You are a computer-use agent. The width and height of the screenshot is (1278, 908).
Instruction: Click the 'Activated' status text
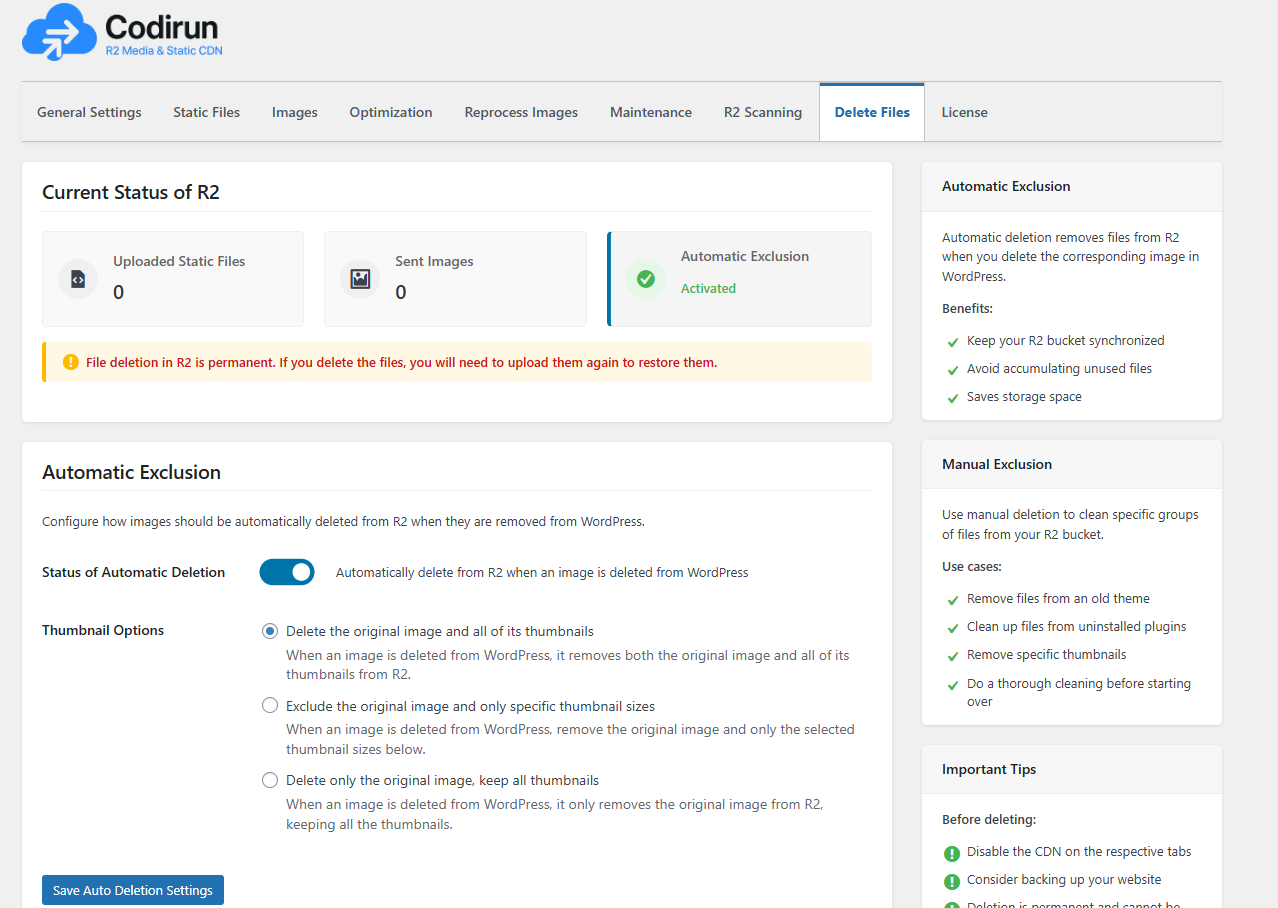[708, 288]
